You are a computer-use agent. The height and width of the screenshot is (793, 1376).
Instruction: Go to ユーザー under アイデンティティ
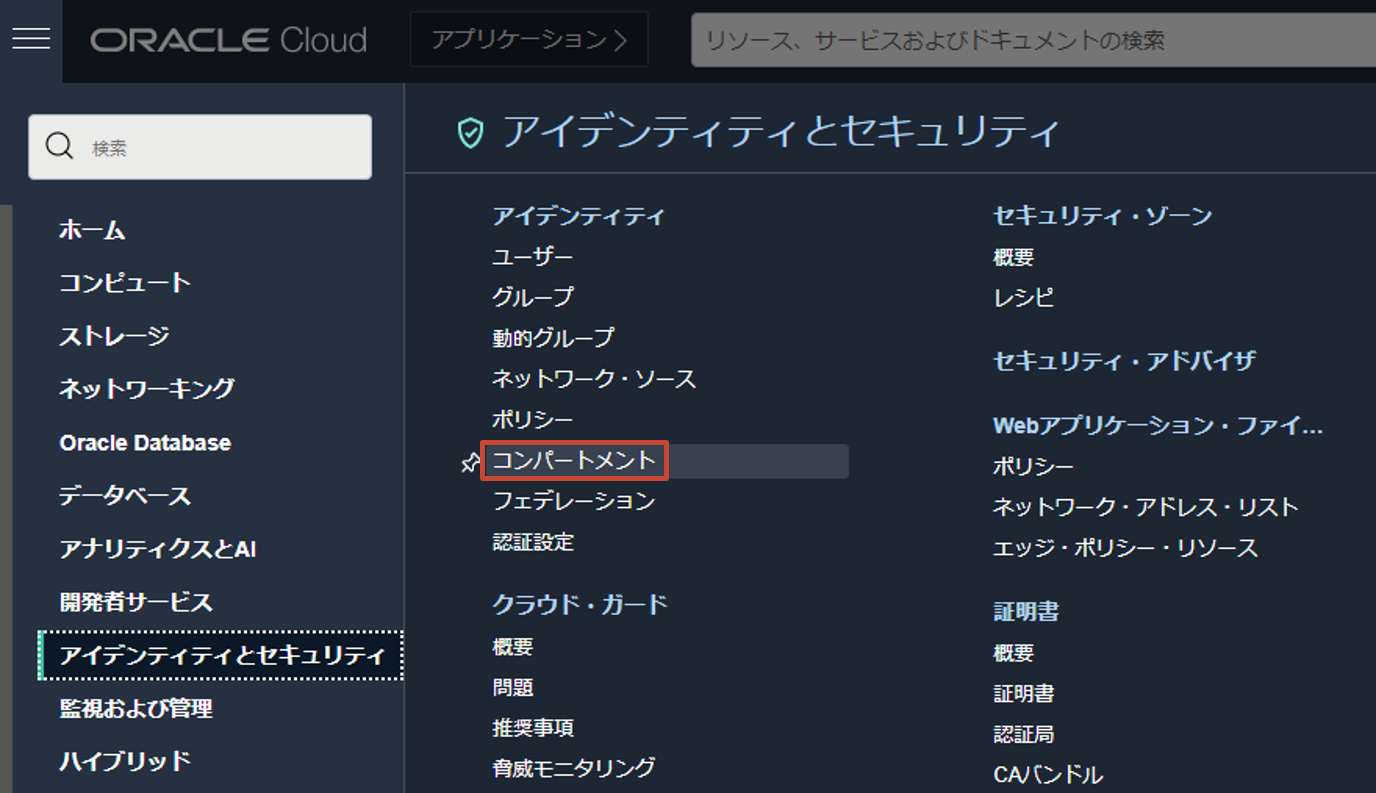[x=533, y=257]
